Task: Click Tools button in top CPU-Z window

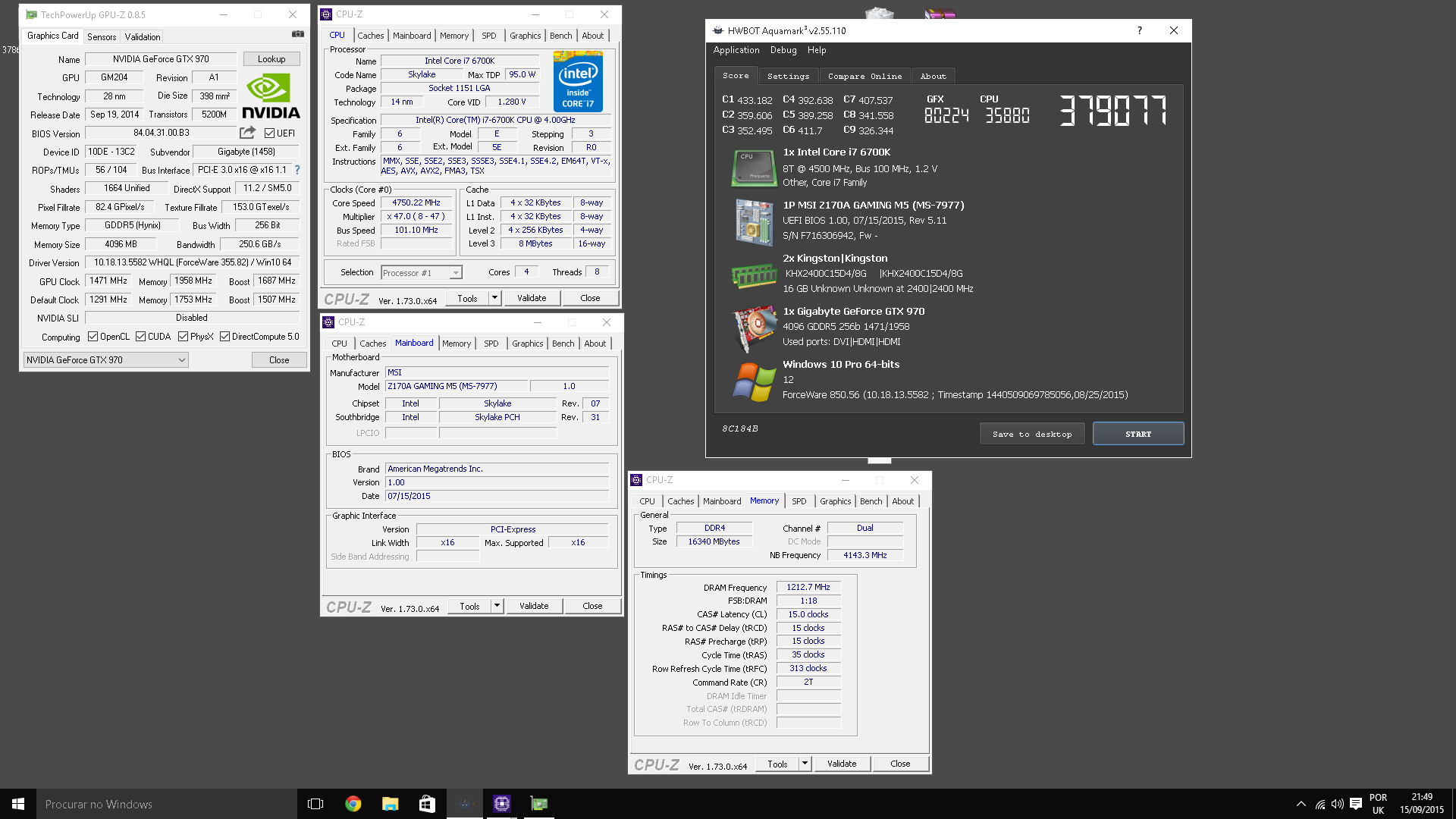Action: point(467,298)
